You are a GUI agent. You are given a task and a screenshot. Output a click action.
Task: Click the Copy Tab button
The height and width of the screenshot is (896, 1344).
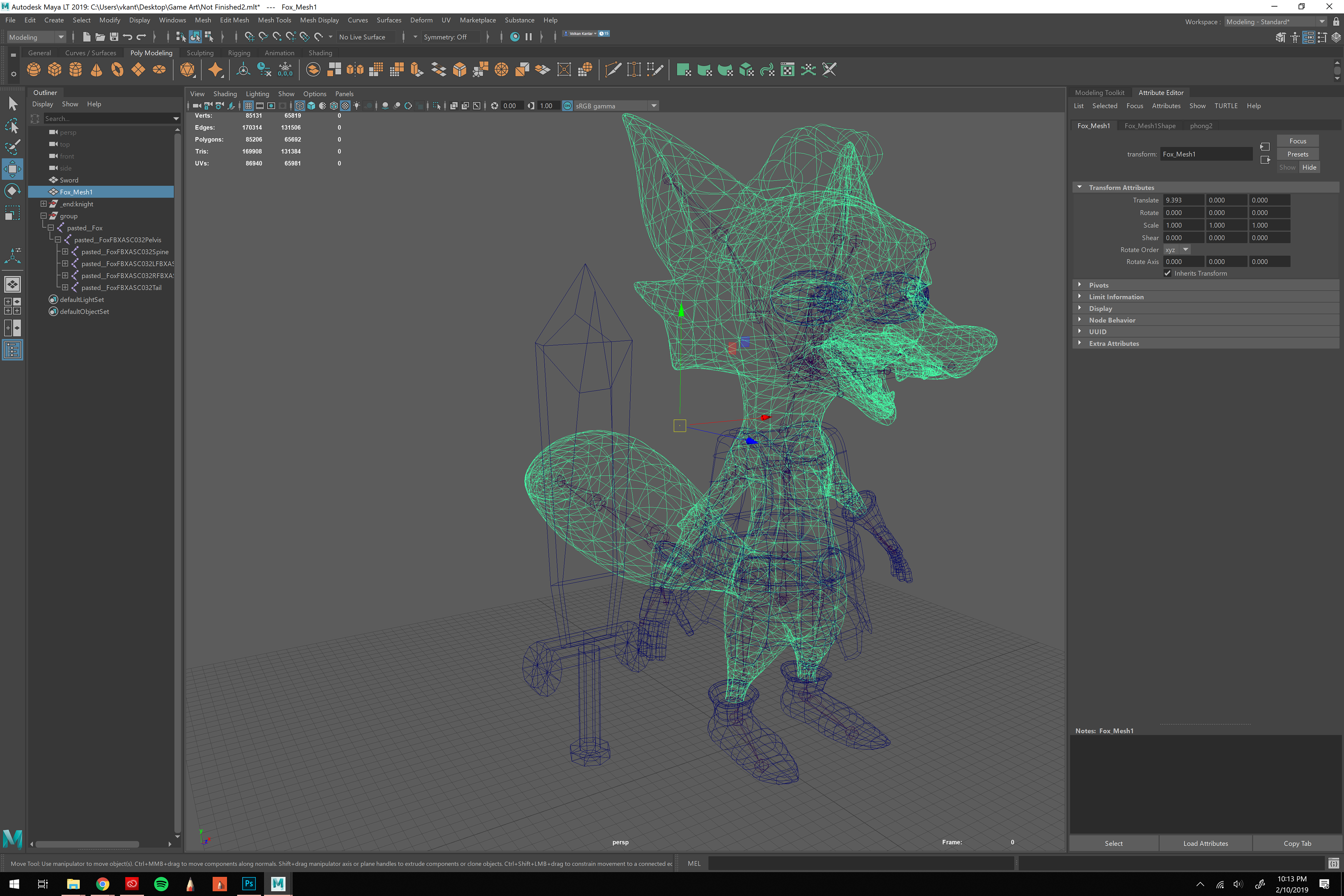(x=1297, y=843)
